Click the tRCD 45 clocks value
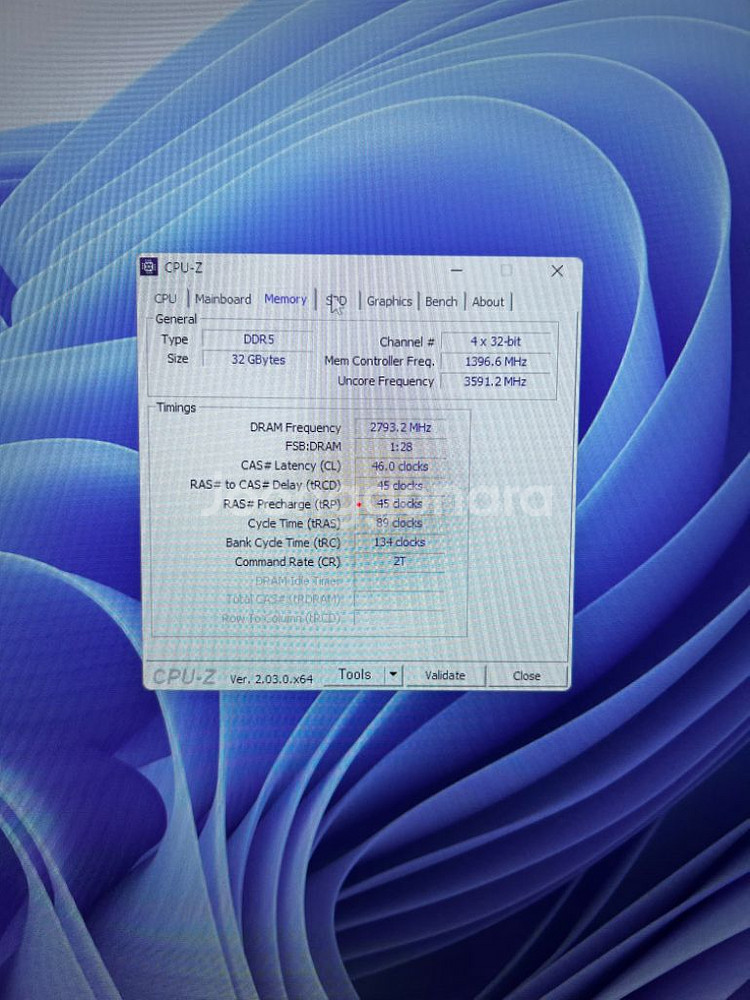 [x=401, y=485]
